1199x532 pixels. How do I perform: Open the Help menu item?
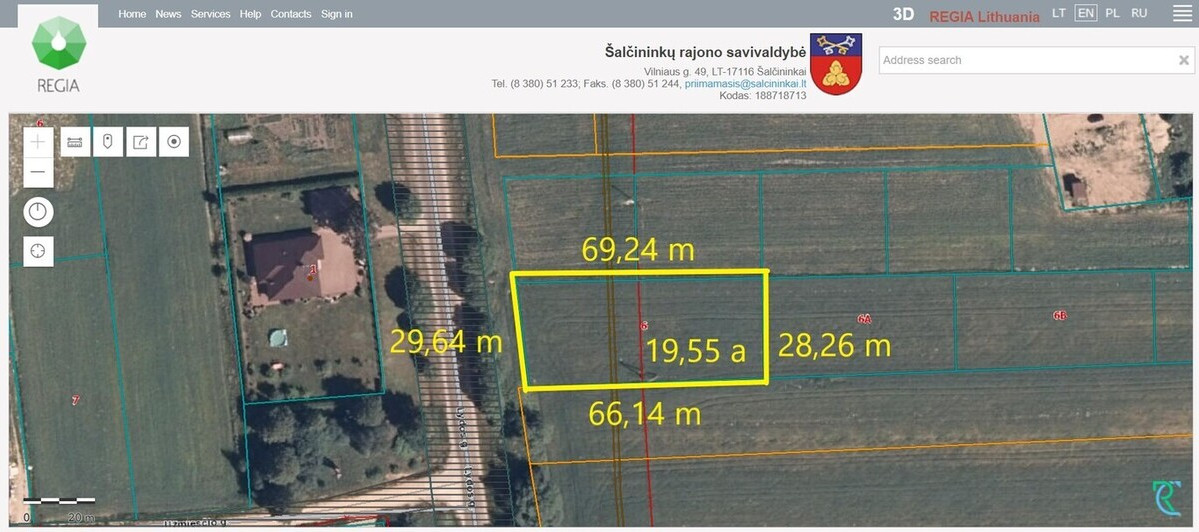250,14
